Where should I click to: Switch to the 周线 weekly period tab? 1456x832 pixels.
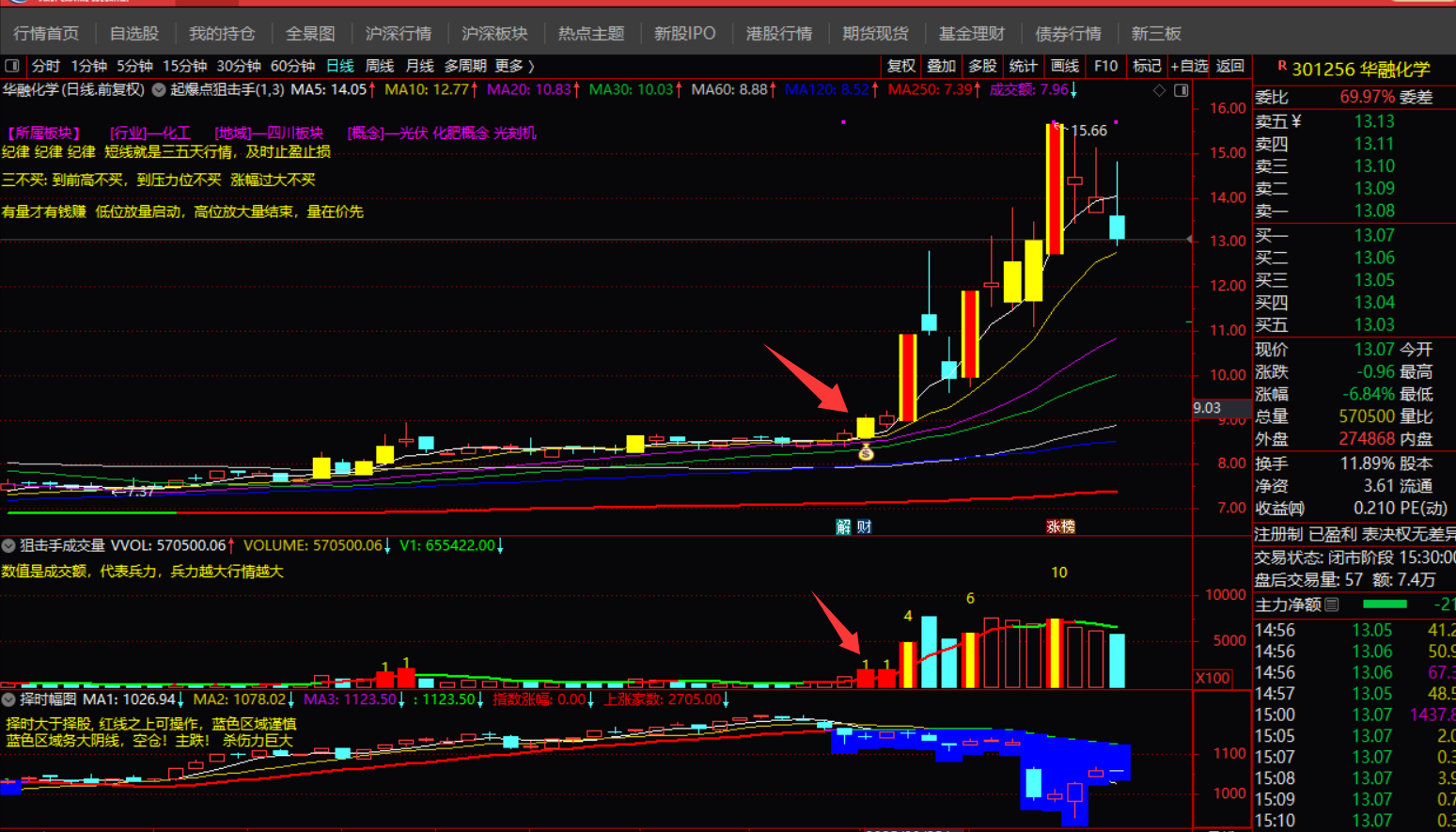(x=379, y=66)
